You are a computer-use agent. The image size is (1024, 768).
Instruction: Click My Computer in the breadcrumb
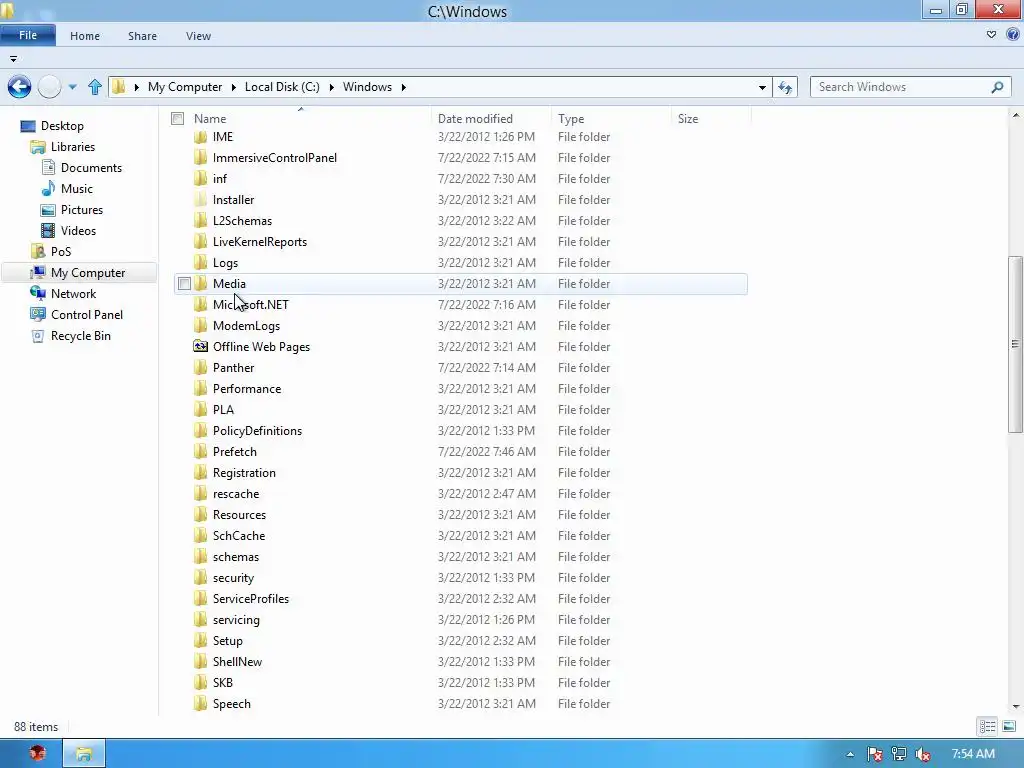tap(185, 87)
